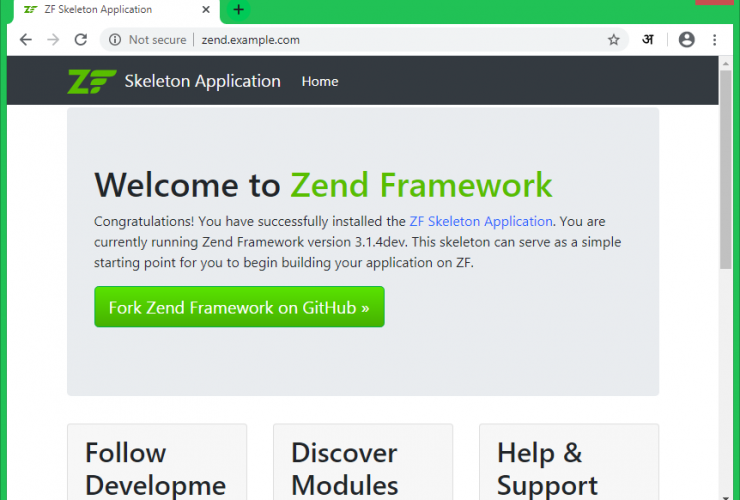Screen dimensions: 740x500
Task: Reload the current page
Action: point(81,40)
